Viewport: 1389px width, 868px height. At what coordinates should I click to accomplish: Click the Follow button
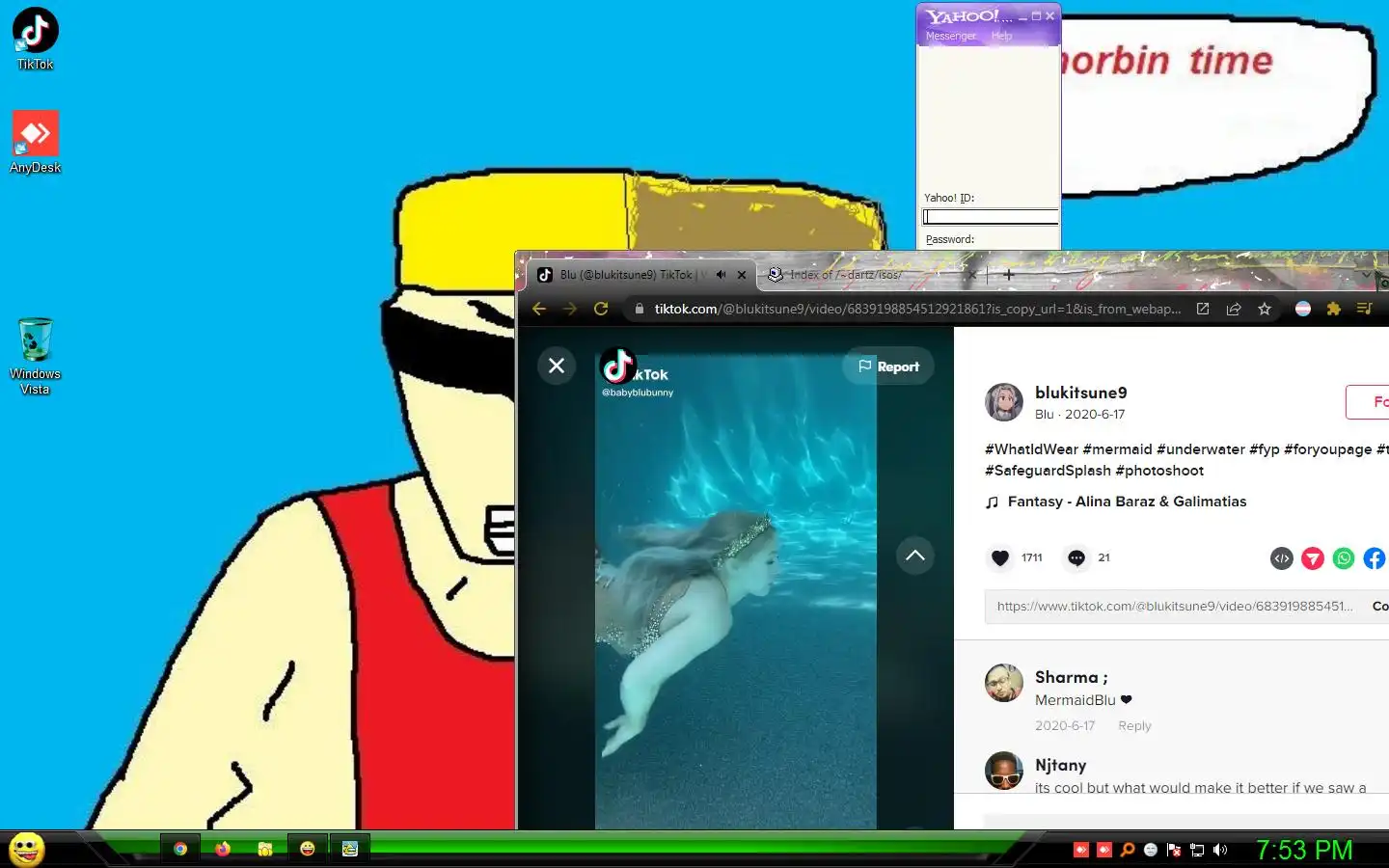point(1367,402)
